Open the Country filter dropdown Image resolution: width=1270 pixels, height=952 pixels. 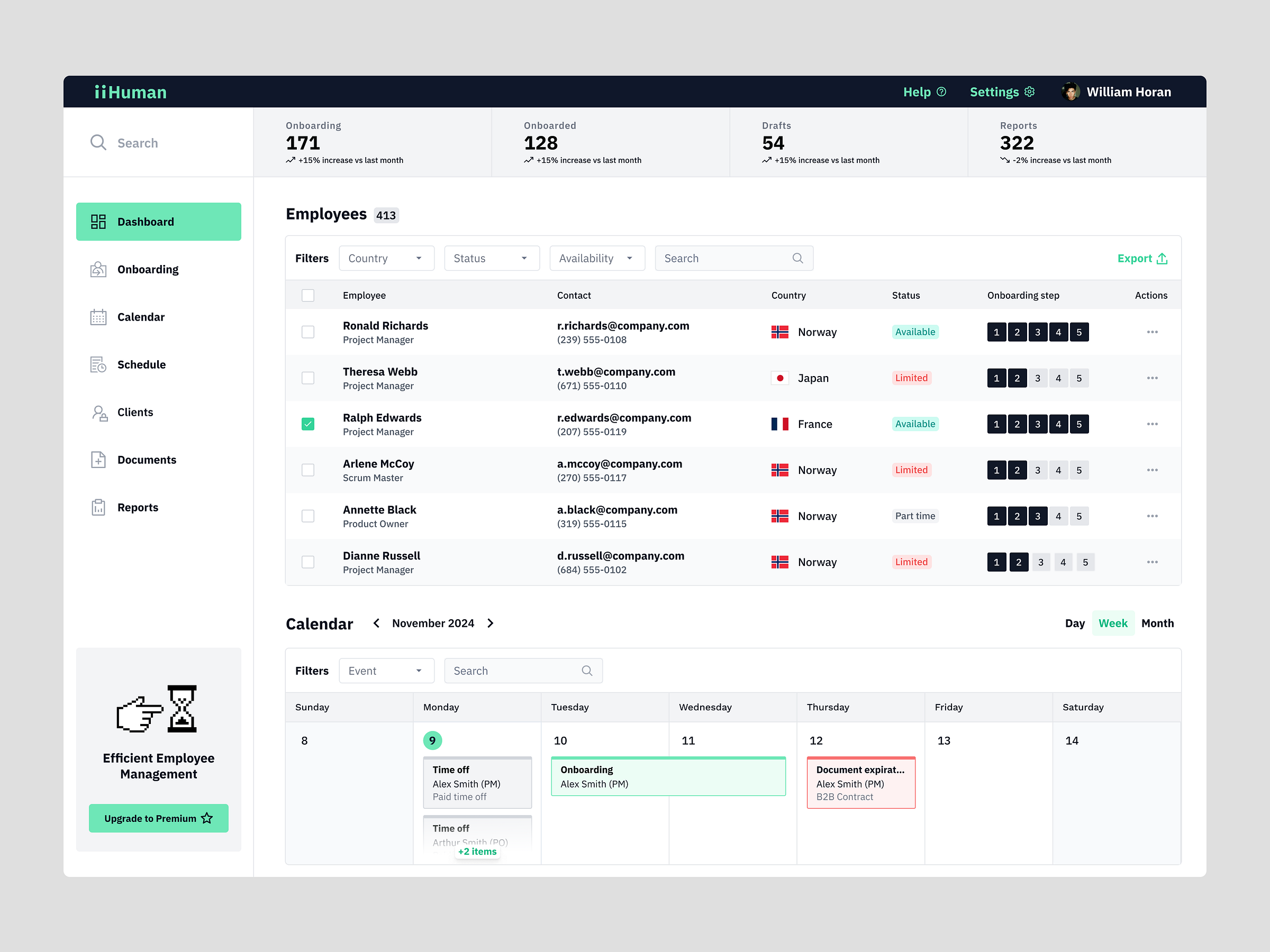(x=386, y=258)
